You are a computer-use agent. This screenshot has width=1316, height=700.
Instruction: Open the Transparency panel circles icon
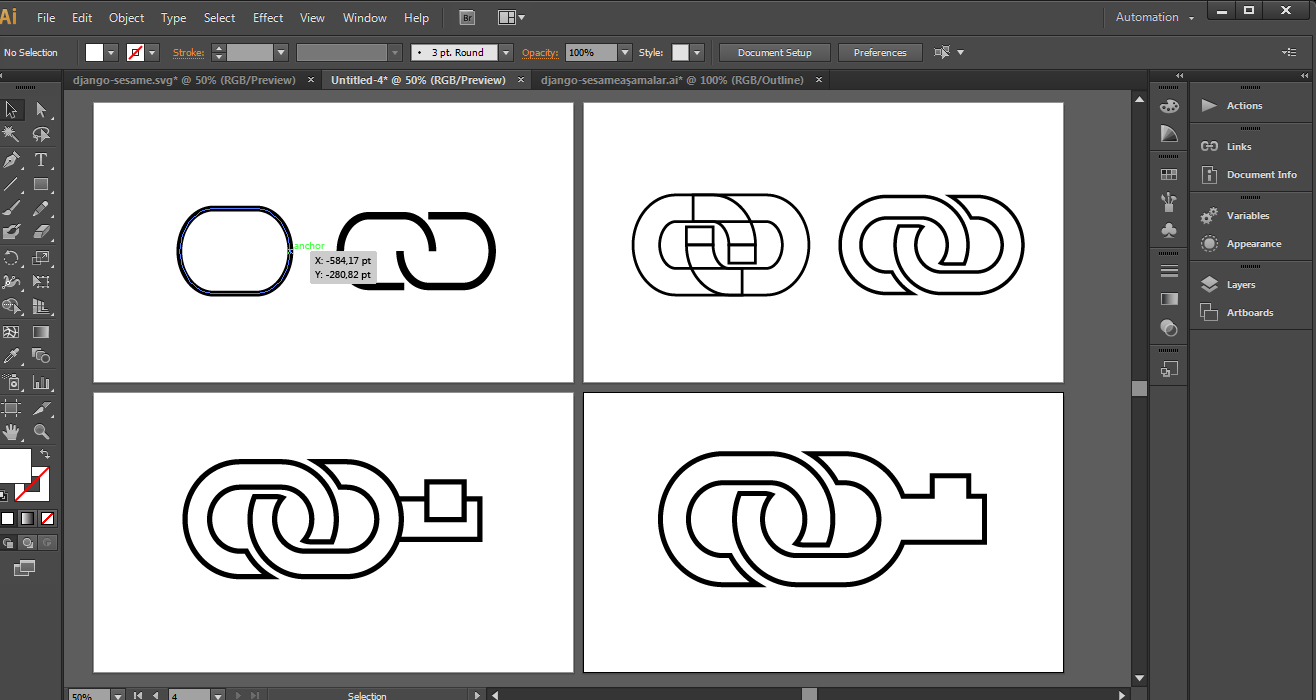tap(1169, 327)
